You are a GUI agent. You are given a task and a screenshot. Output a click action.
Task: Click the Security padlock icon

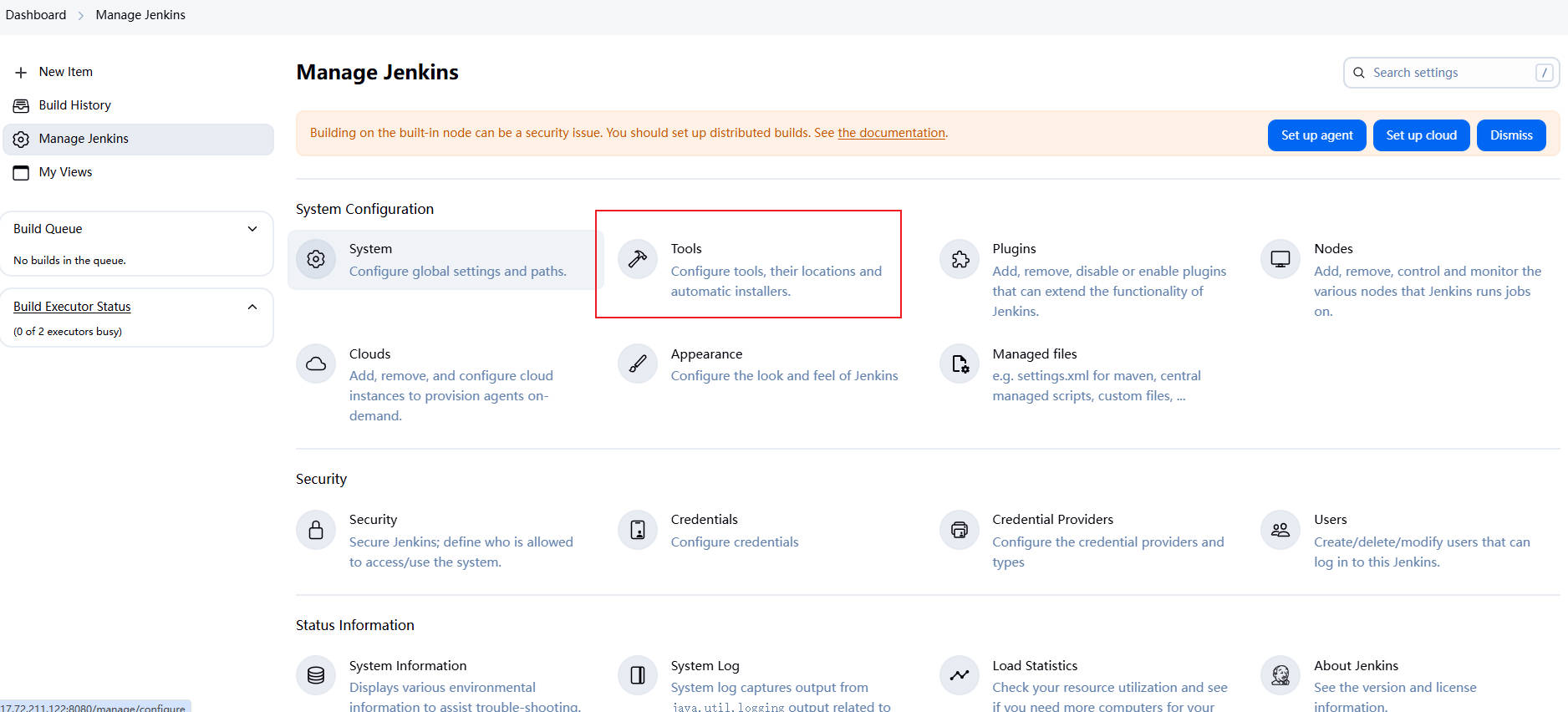tap(316, 530)
